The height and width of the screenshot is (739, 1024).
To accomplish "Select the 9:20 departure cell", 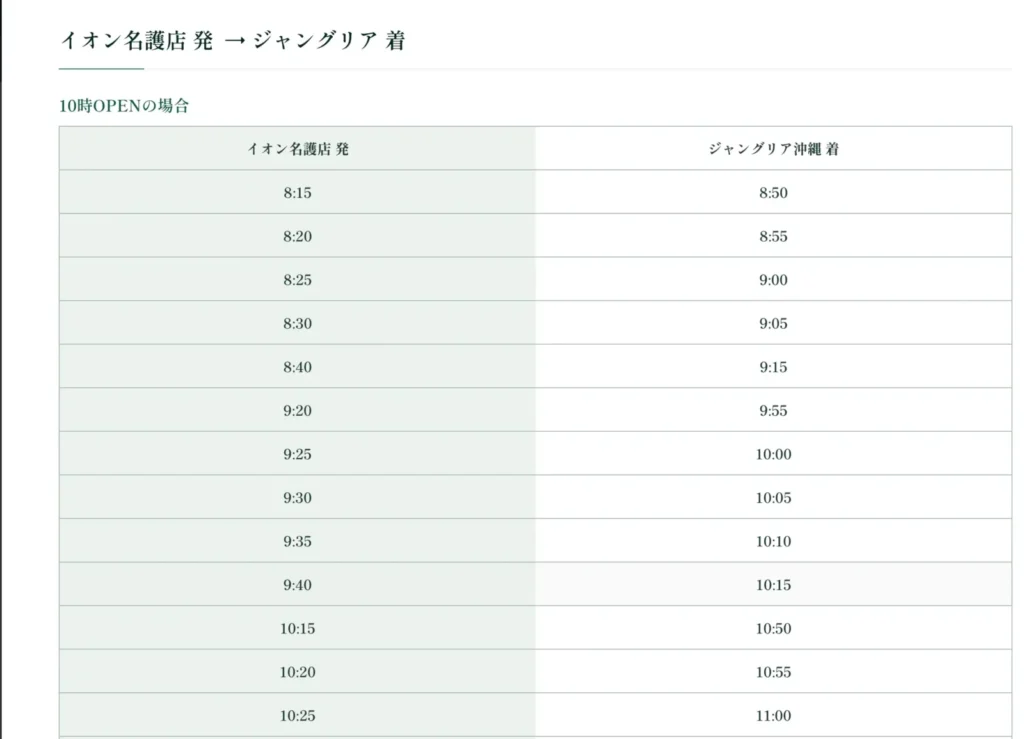I will [x=297, y=411].
